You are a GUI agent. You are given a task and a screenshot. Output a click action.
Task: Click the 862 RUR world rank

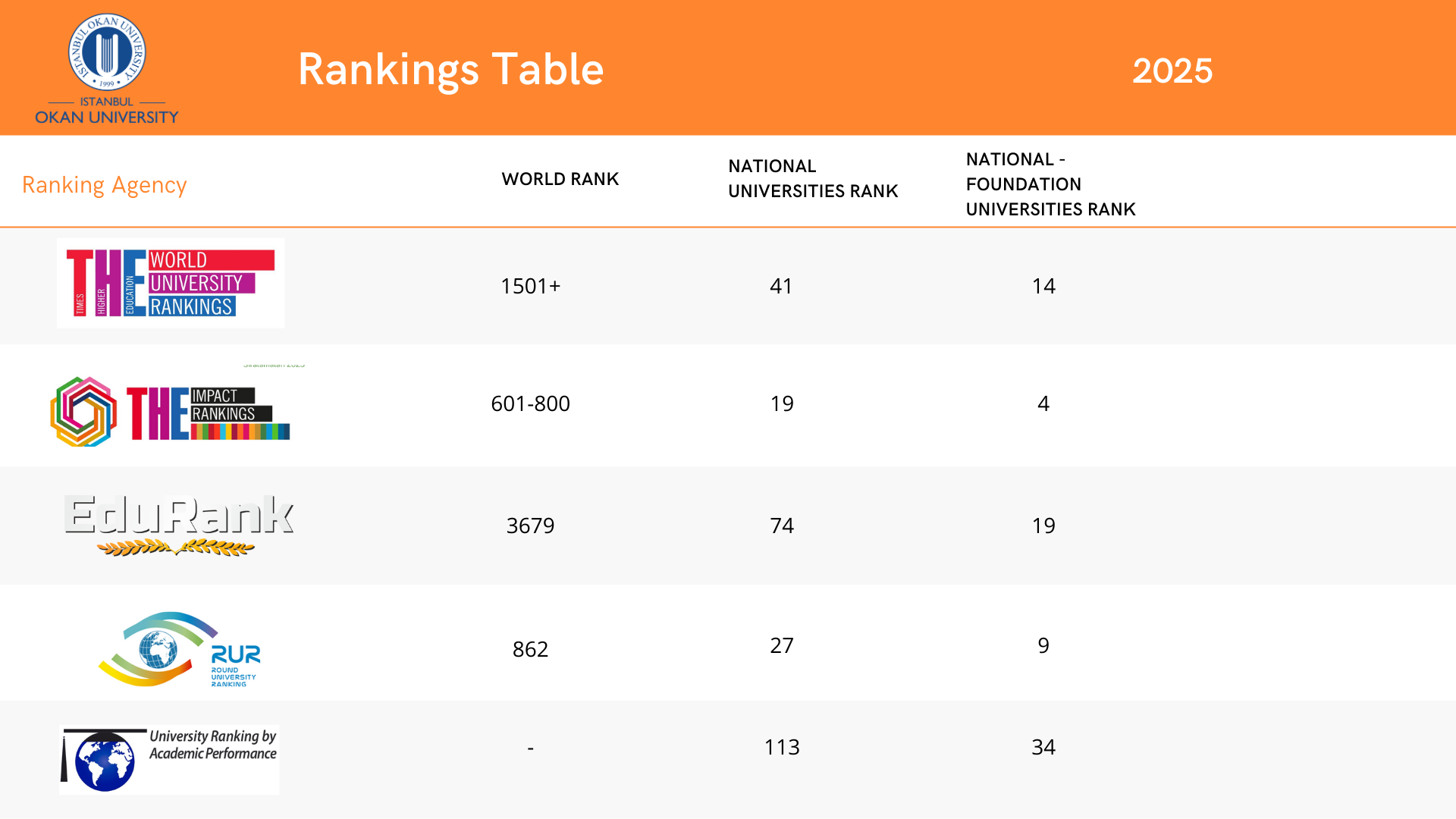(530, 649)
